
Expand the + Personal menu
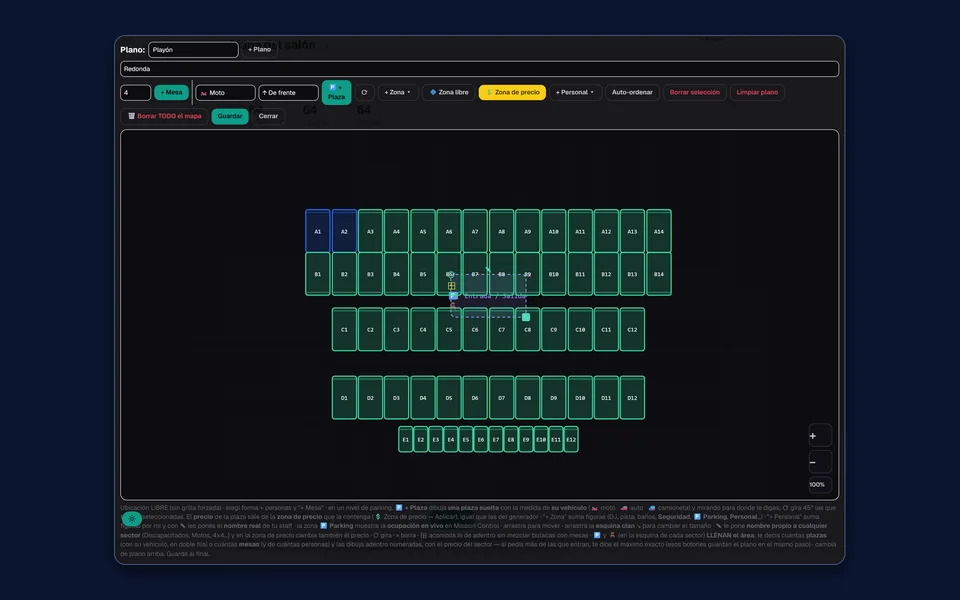[576, 92]
